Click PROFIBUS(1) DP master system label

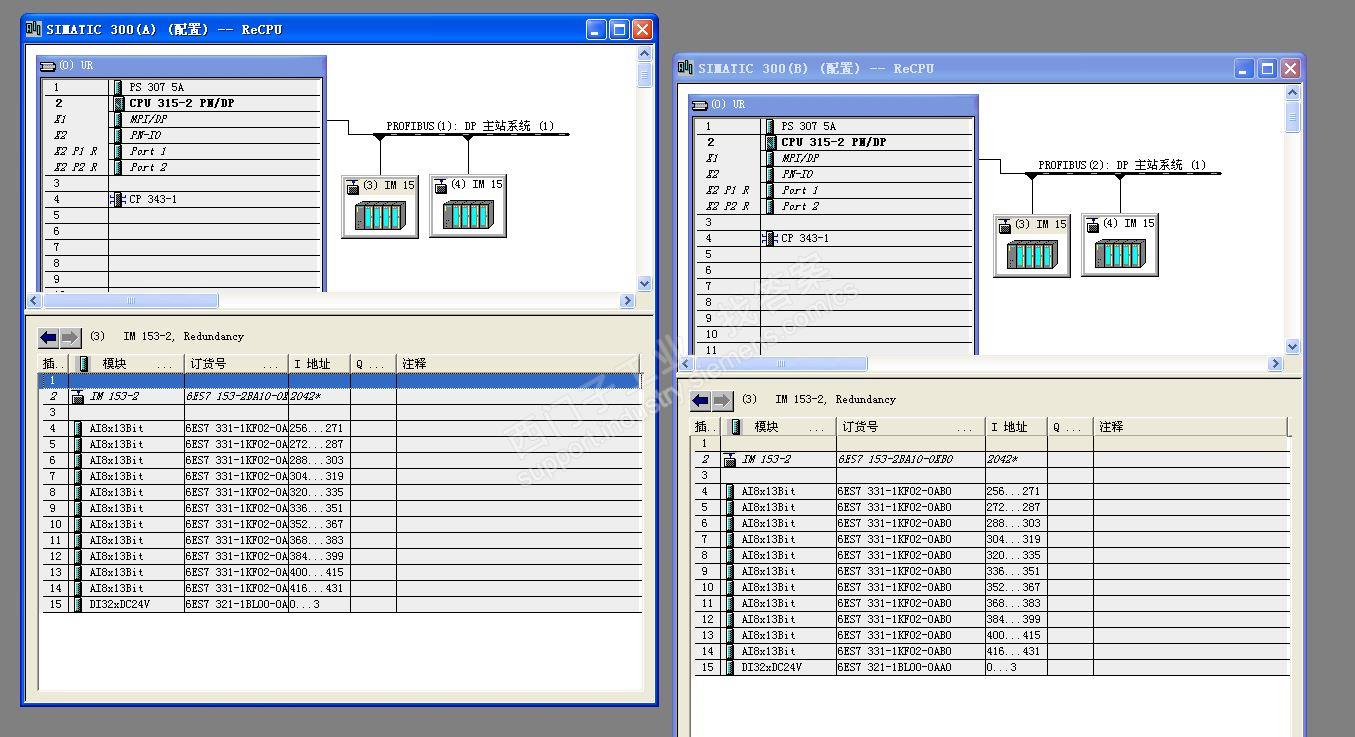click(x=470, y=126)
